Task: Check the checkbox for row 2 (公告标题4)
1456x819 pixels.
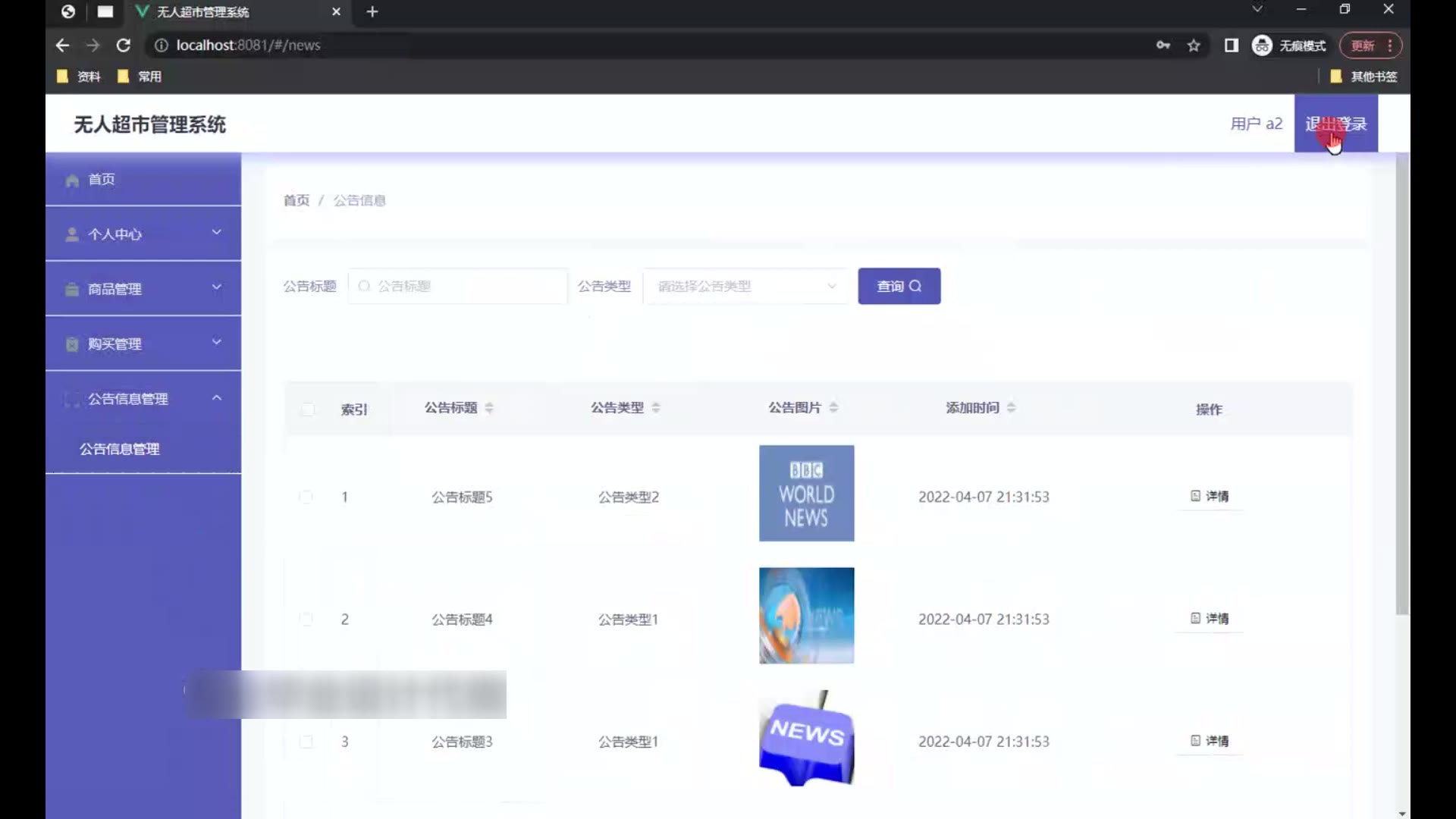Action: (306, 620)
